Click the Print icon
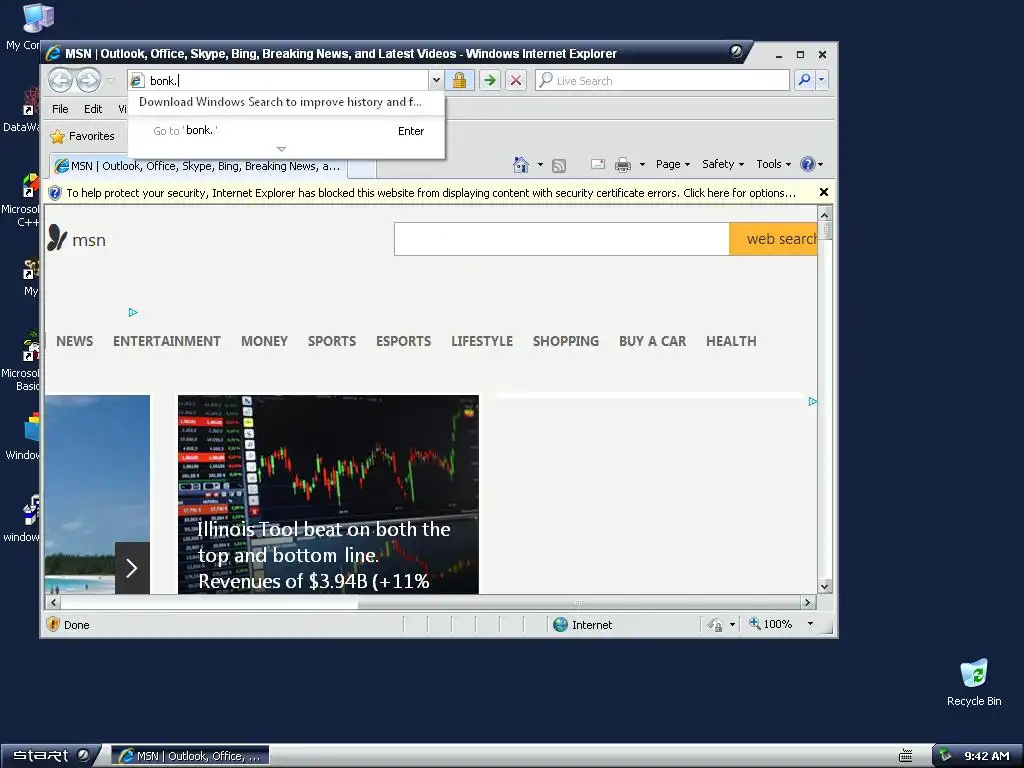Screen dimensions: 1024x768 623,165
